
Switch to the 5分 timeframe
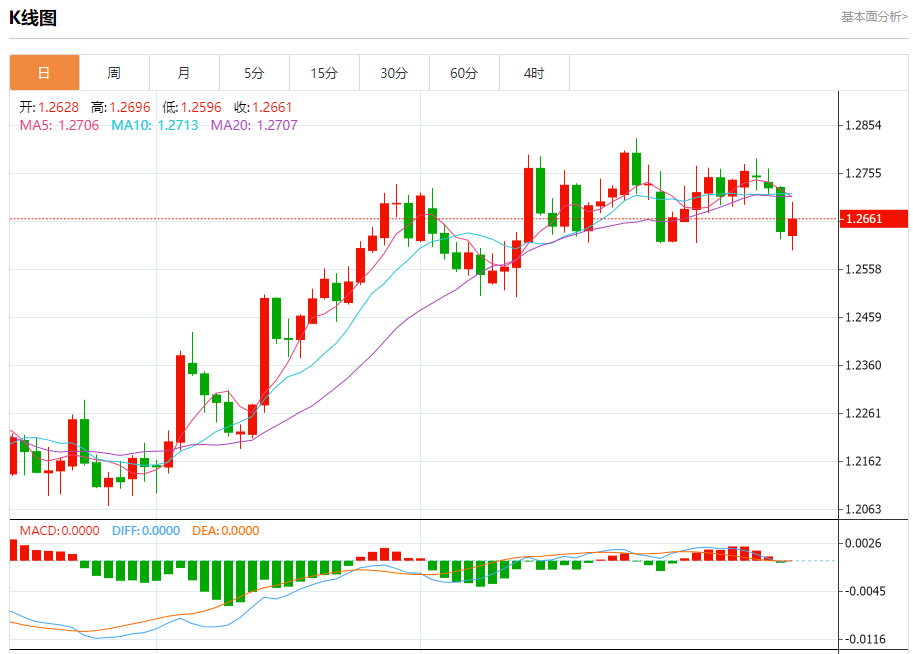click(254, 73)
